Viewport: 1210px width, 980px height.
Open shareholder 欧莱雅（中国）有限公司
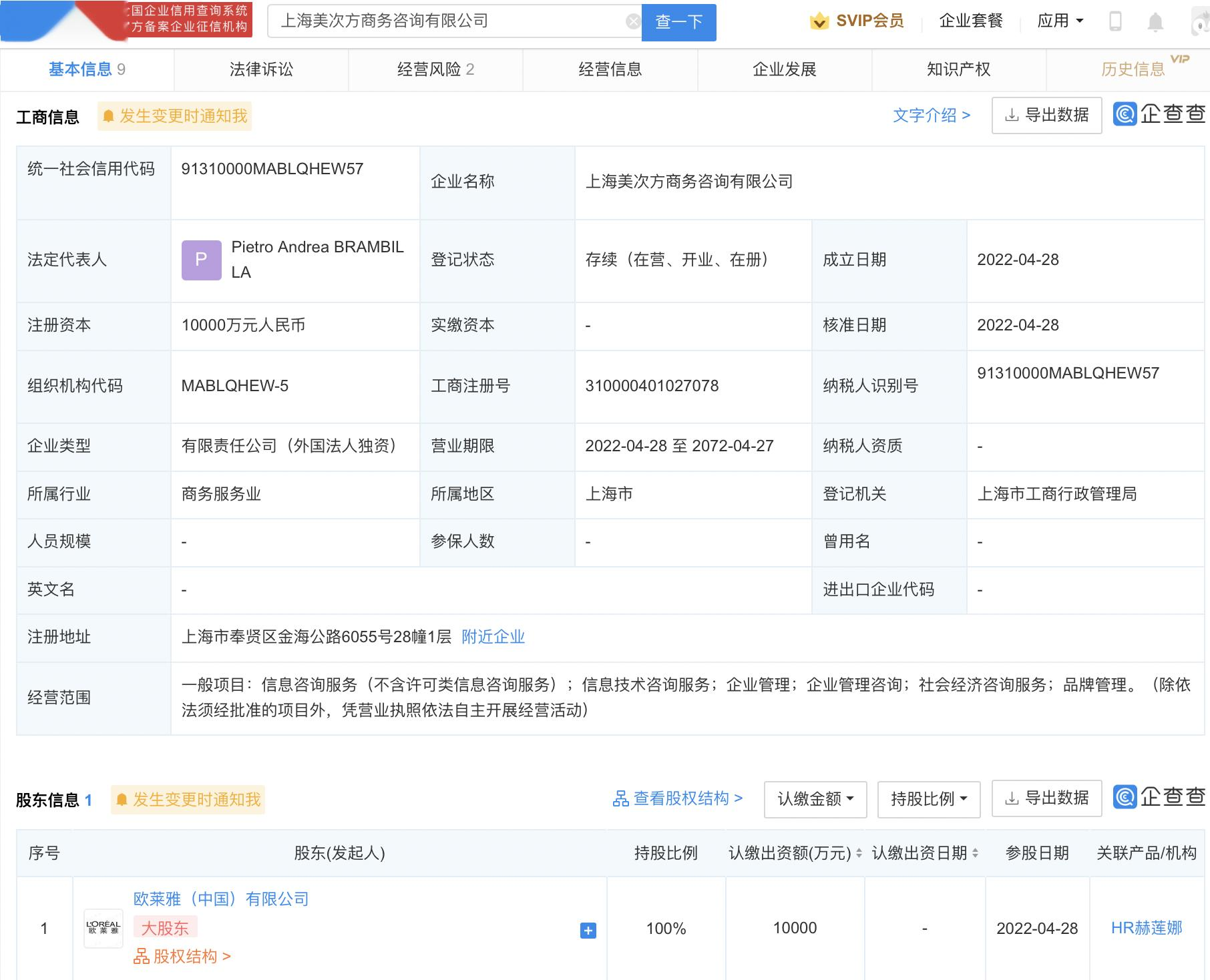(x=219, y=899)
